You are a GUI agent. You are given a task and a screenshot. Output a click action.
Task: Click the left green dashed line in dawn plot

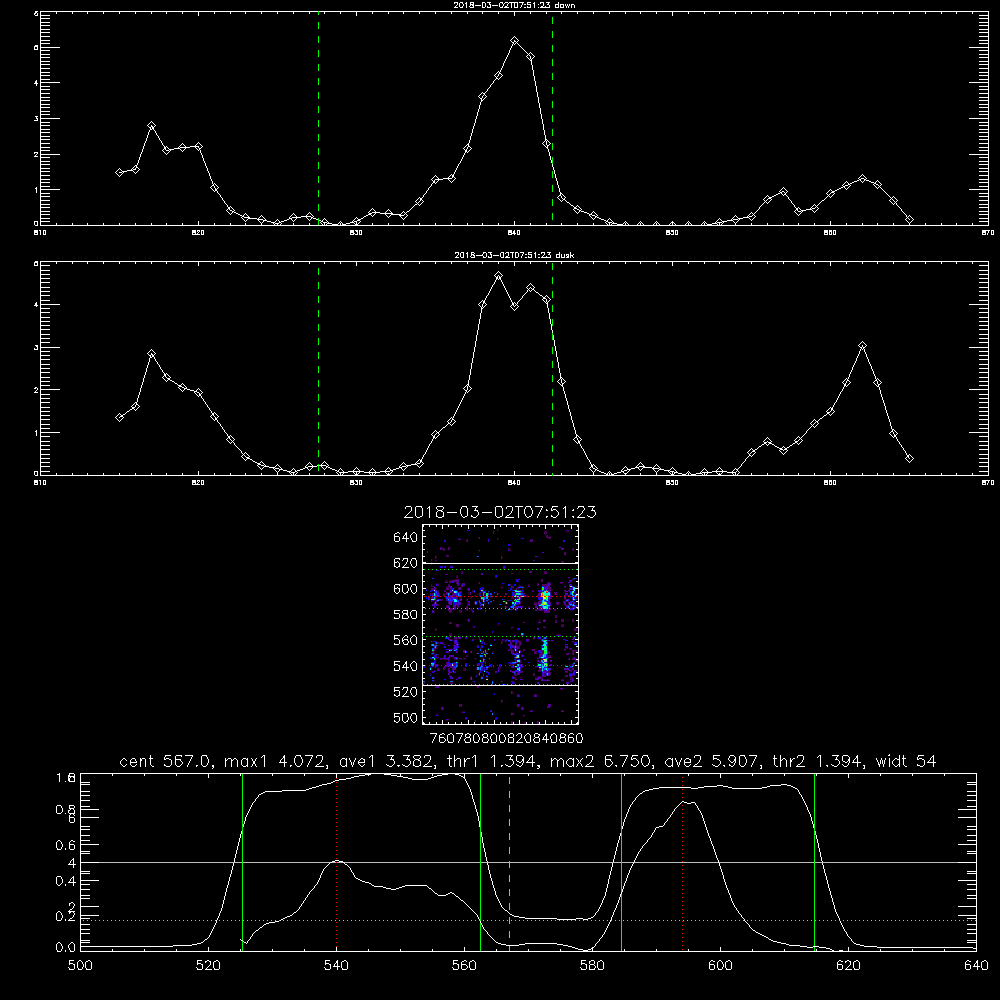point(318,118)
